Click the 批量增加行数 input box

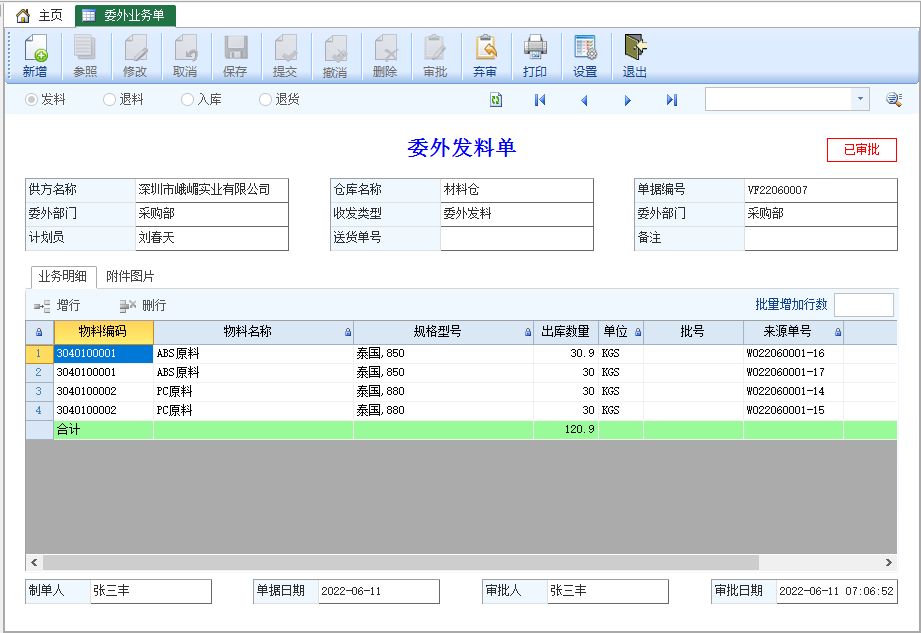pos(864,305)
